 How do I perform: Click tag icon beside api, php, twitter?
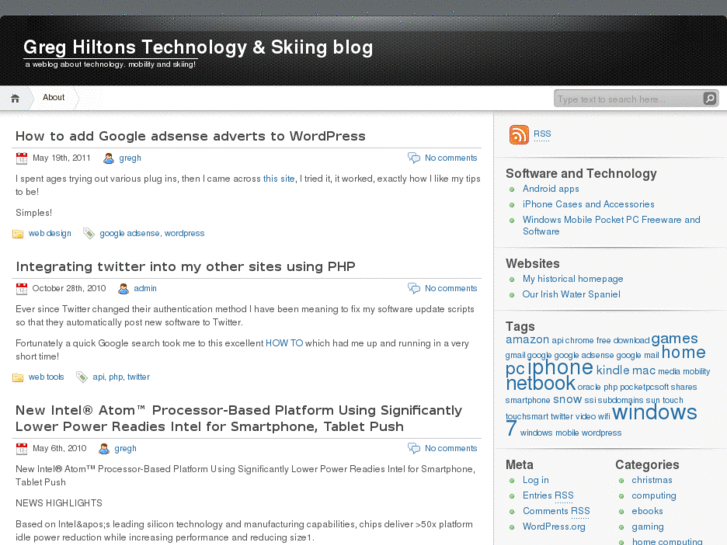[x=82, y=377]
